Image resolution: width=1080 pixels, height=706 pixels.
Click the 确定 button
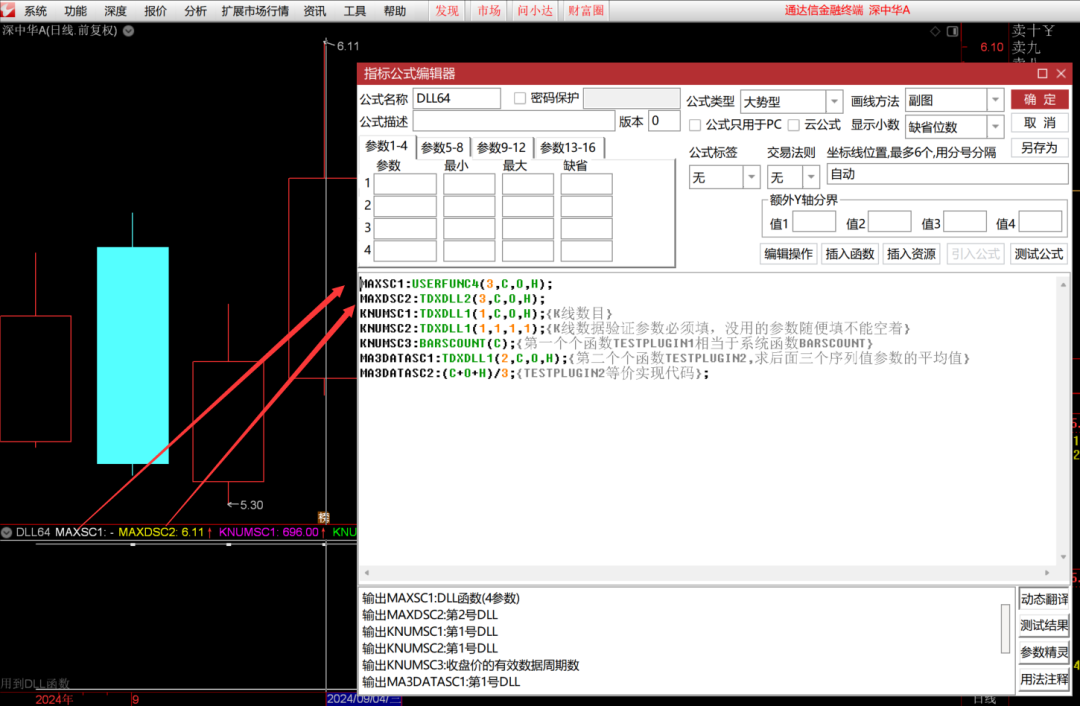[1039, 99]
